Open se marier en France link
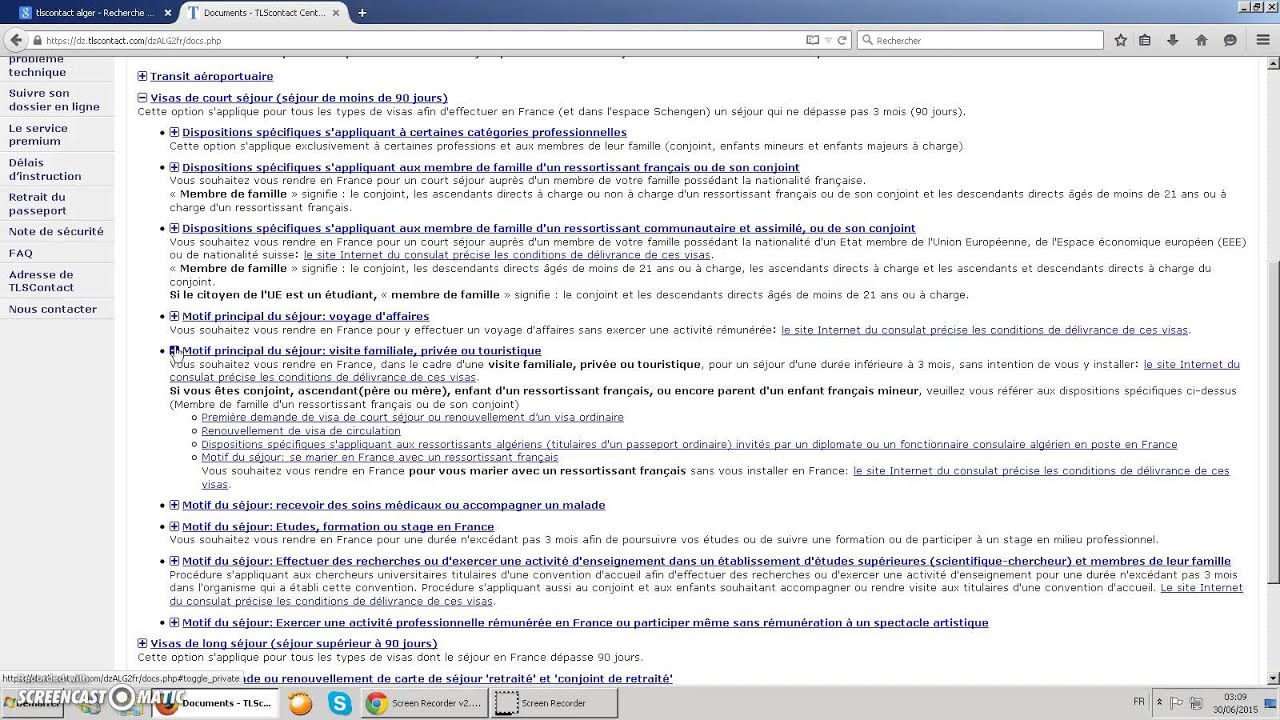The image size is (1280, 720). [x=380, y=457]
